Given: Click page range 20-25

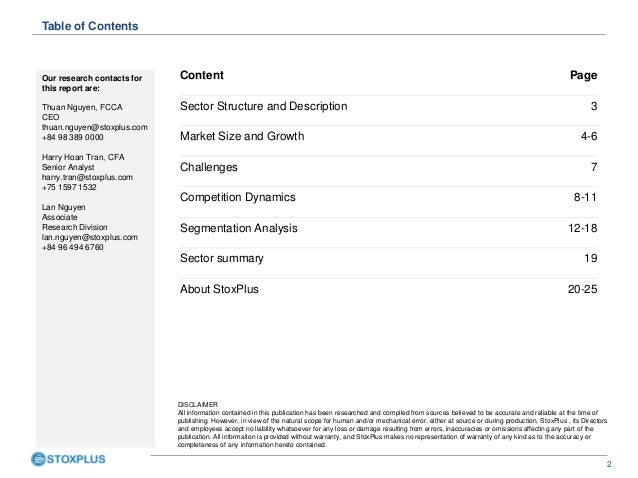Looking at the screenshot, I should click(581, 289).
